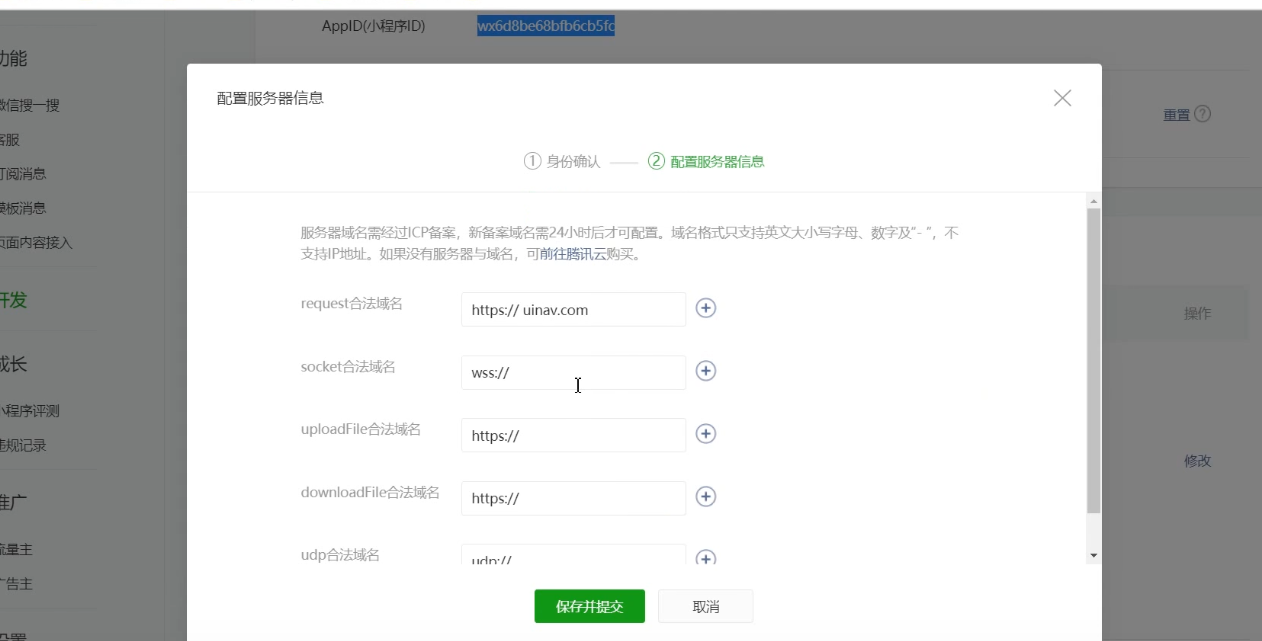Click the 保存并提交 button
Screen dimensions: 1262x641
[589, 606]
